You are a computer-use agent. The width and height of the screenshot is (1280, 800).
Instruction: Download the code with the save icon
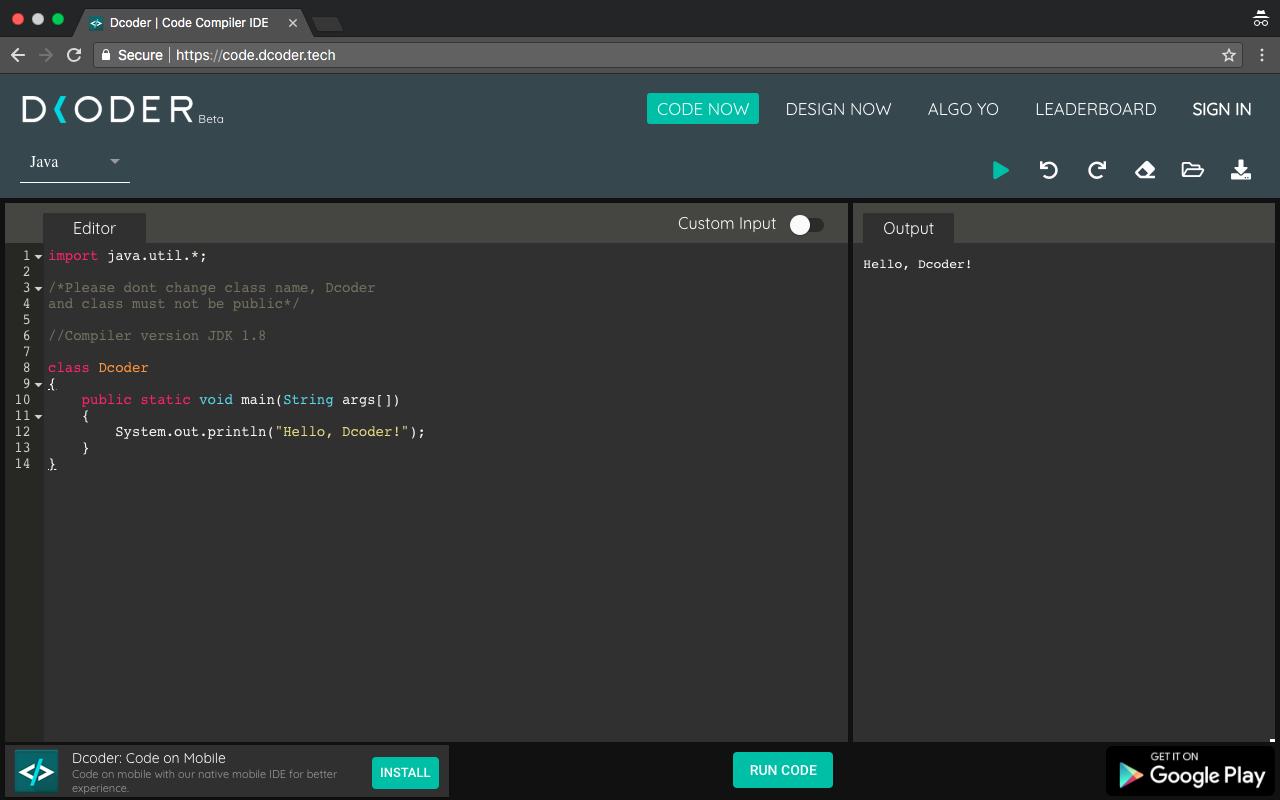1241,170
